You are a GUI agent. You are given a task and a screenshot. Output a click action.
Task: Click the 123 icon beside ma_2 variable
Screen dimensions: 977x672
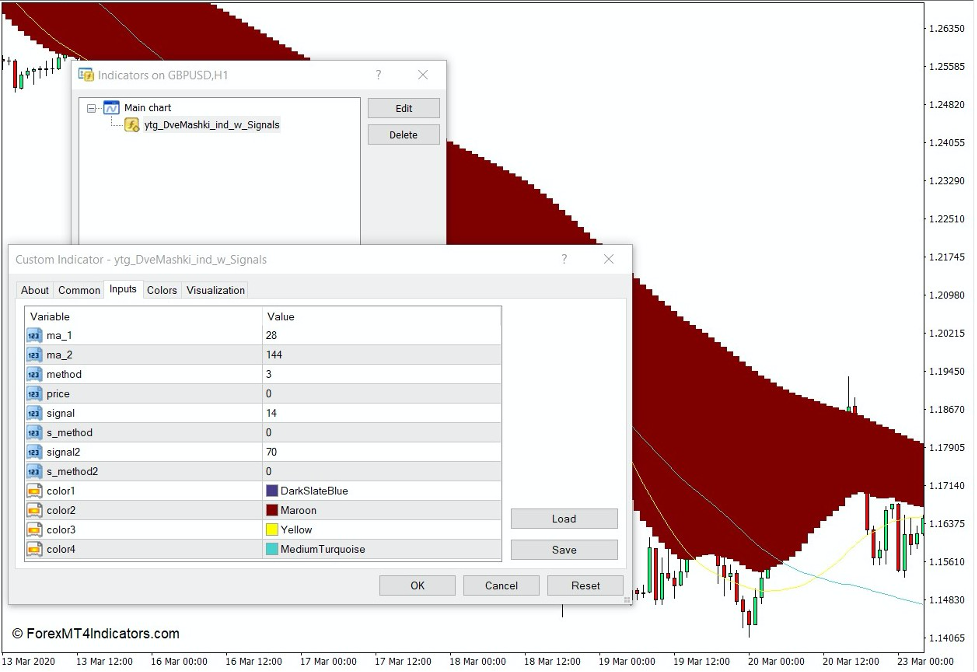click(x=33, y=355)
